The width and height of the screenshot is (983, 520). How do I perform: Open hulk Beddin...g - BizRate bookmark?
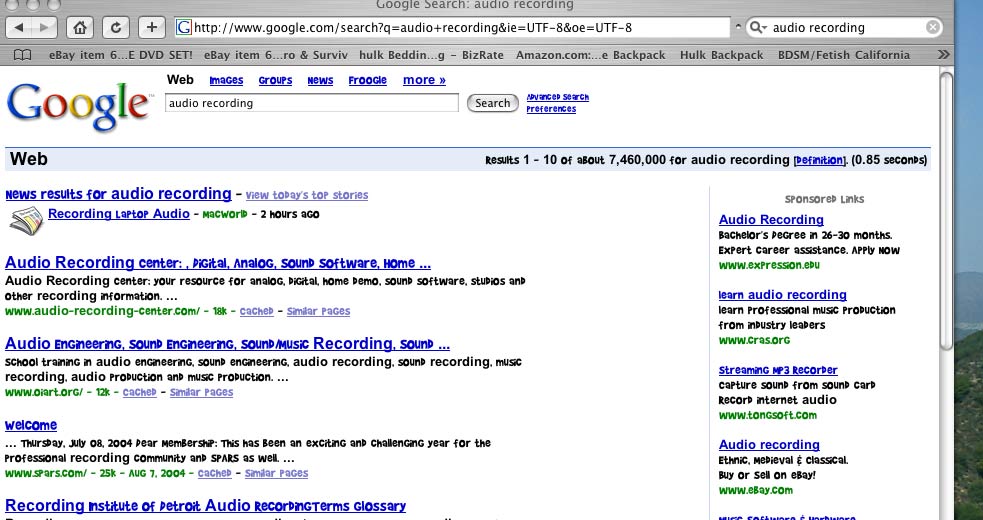431,55
